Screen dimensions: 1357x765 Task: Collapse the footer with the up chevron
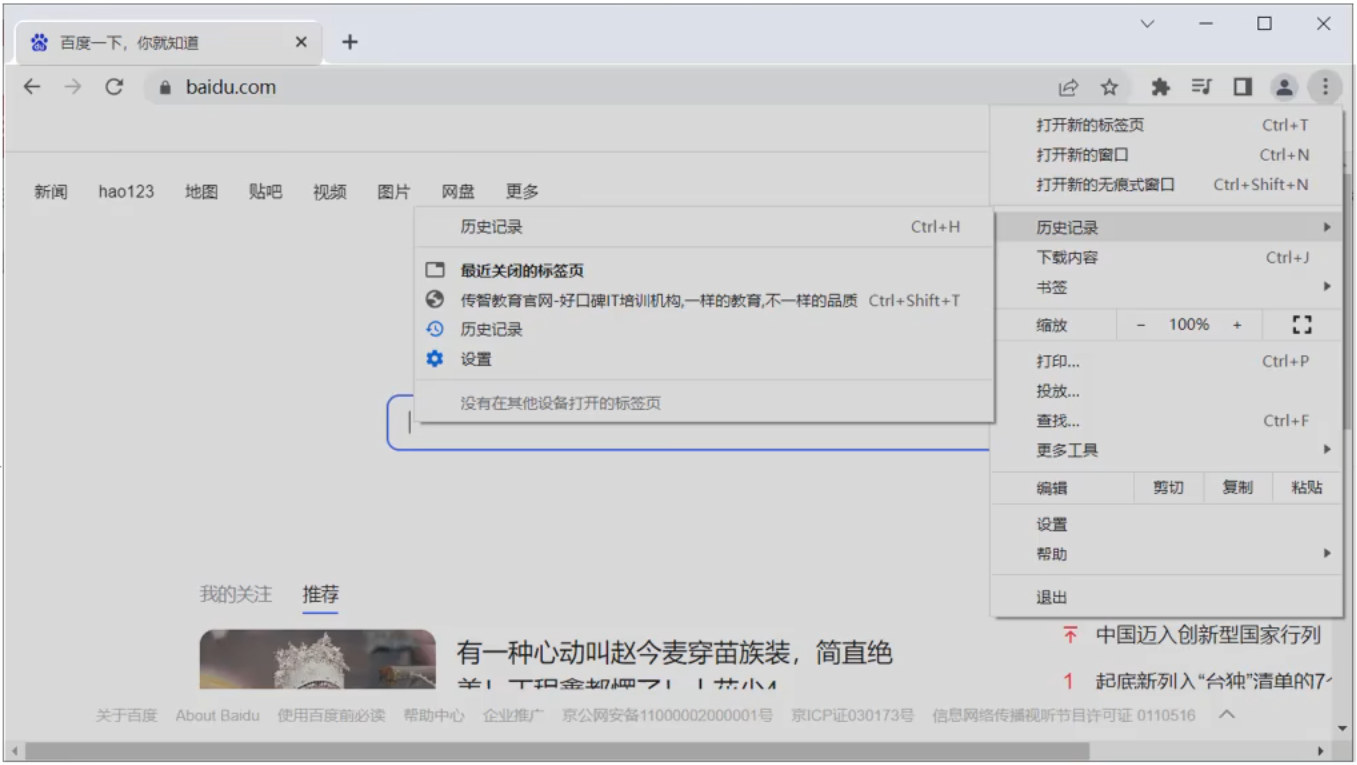pos(1227,715)
